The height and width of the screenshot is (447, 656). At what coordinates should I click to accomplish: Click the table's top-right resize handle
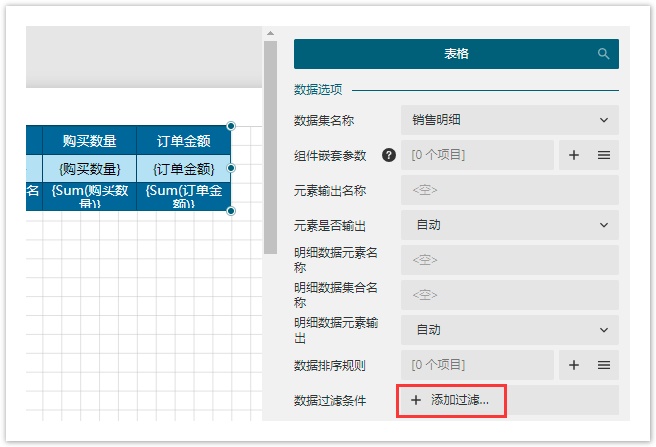coord(231,126)
